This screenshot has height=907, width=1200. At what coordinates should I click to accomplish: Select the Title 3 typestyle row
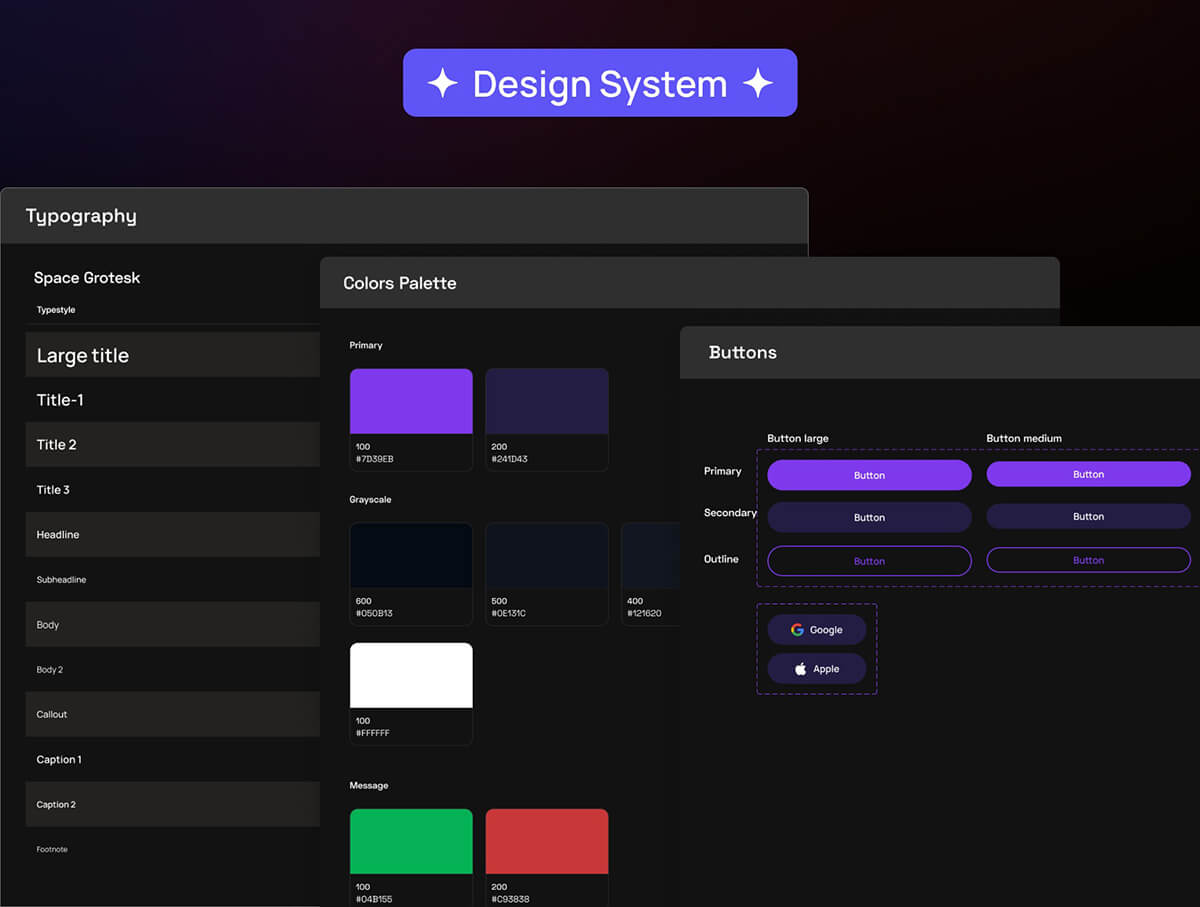click(172, 490)
